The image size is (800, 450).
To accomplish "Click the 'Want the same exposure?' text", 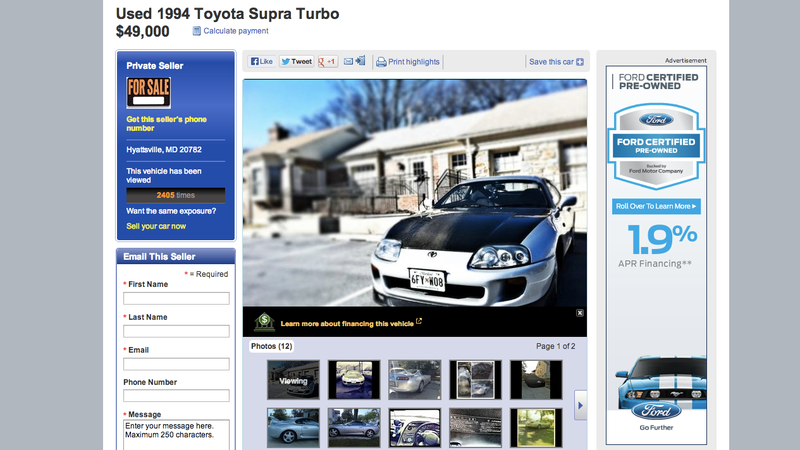I will 171,211.
